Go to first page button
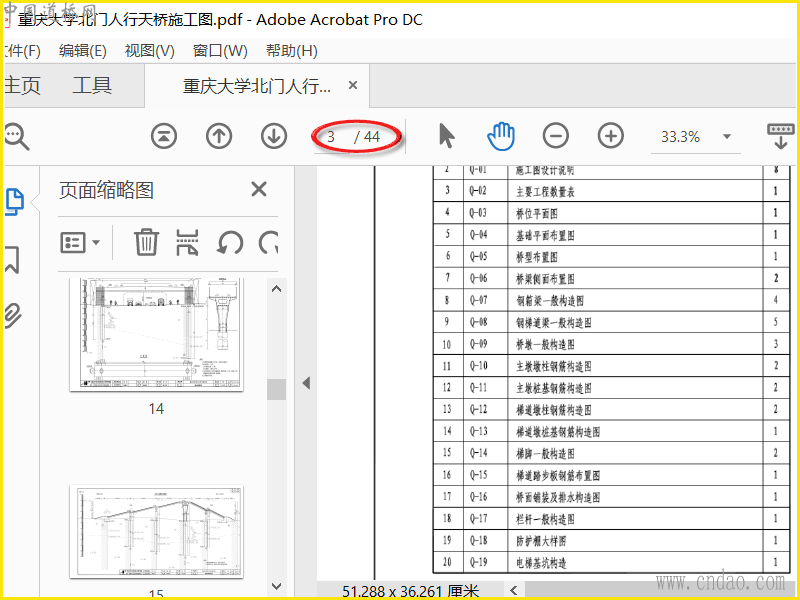The image size is (800, 600). click(x=164, y=136)
